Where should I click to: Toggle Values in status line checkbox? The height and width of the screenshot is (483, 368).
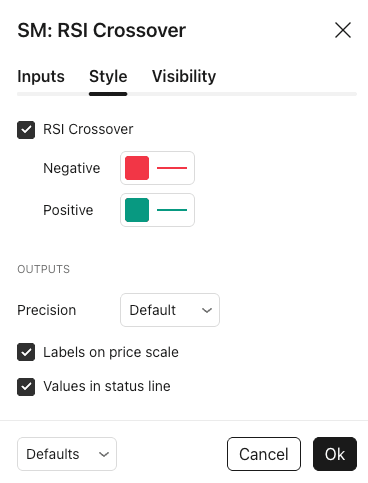coord(26,387)
